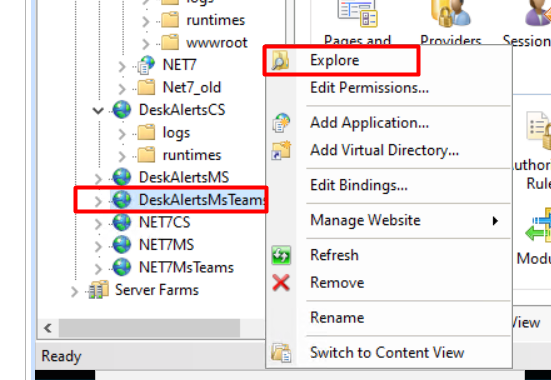Click the wwwroot folder icon
This screenshot has width=551, height=380.
pos(170,42)
